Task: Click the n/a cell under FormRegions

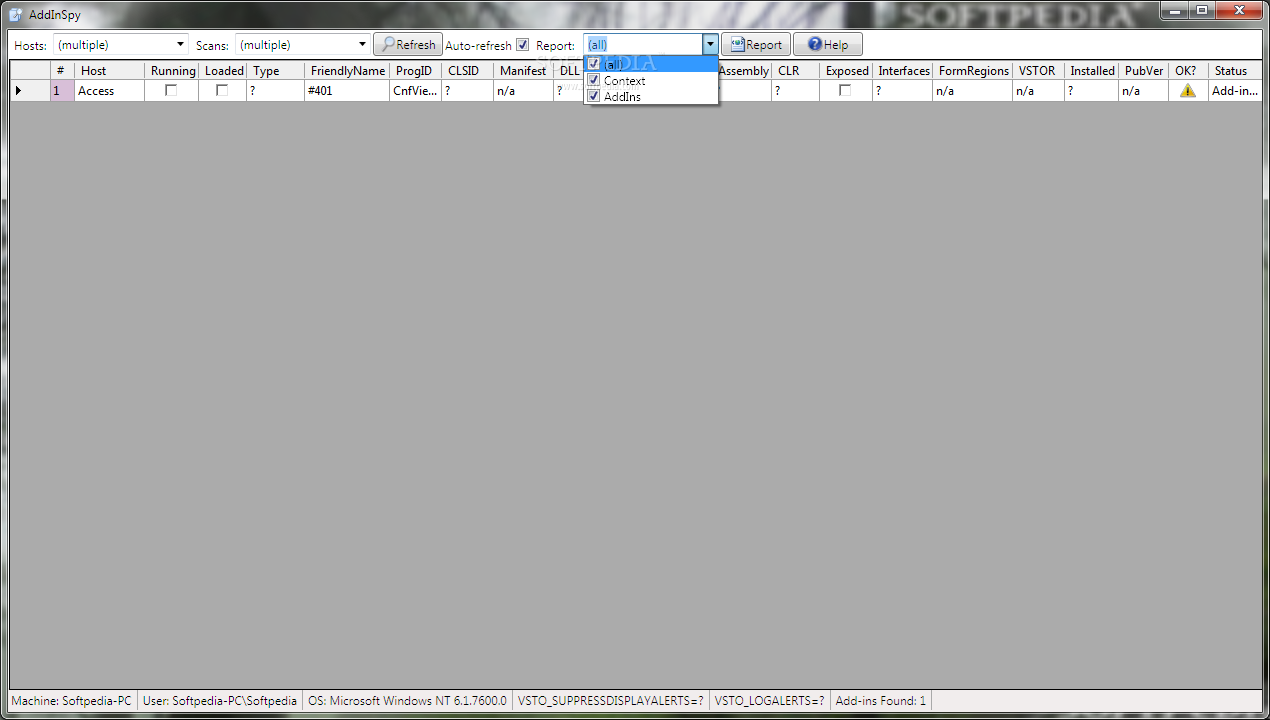Action: tap(973, 91)
